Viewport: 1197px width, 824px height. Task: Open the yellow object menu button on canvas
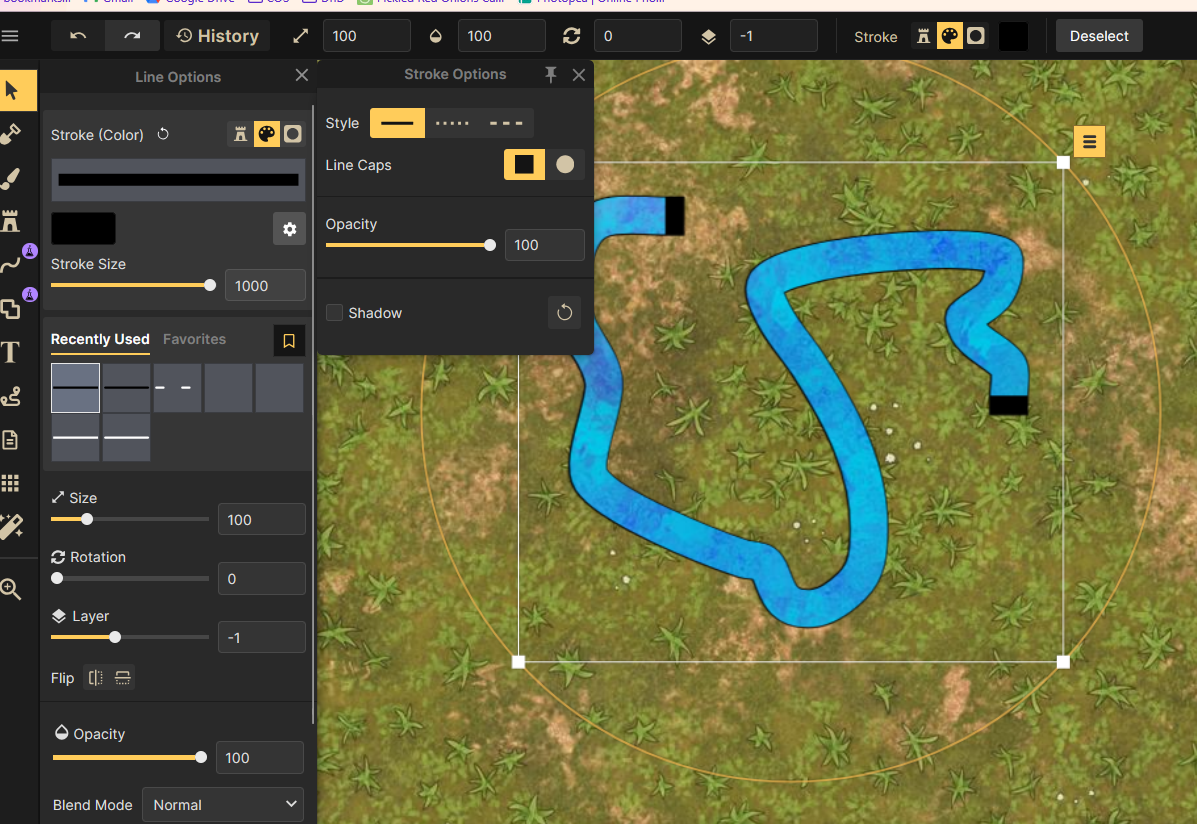[x=1089, y=141]
